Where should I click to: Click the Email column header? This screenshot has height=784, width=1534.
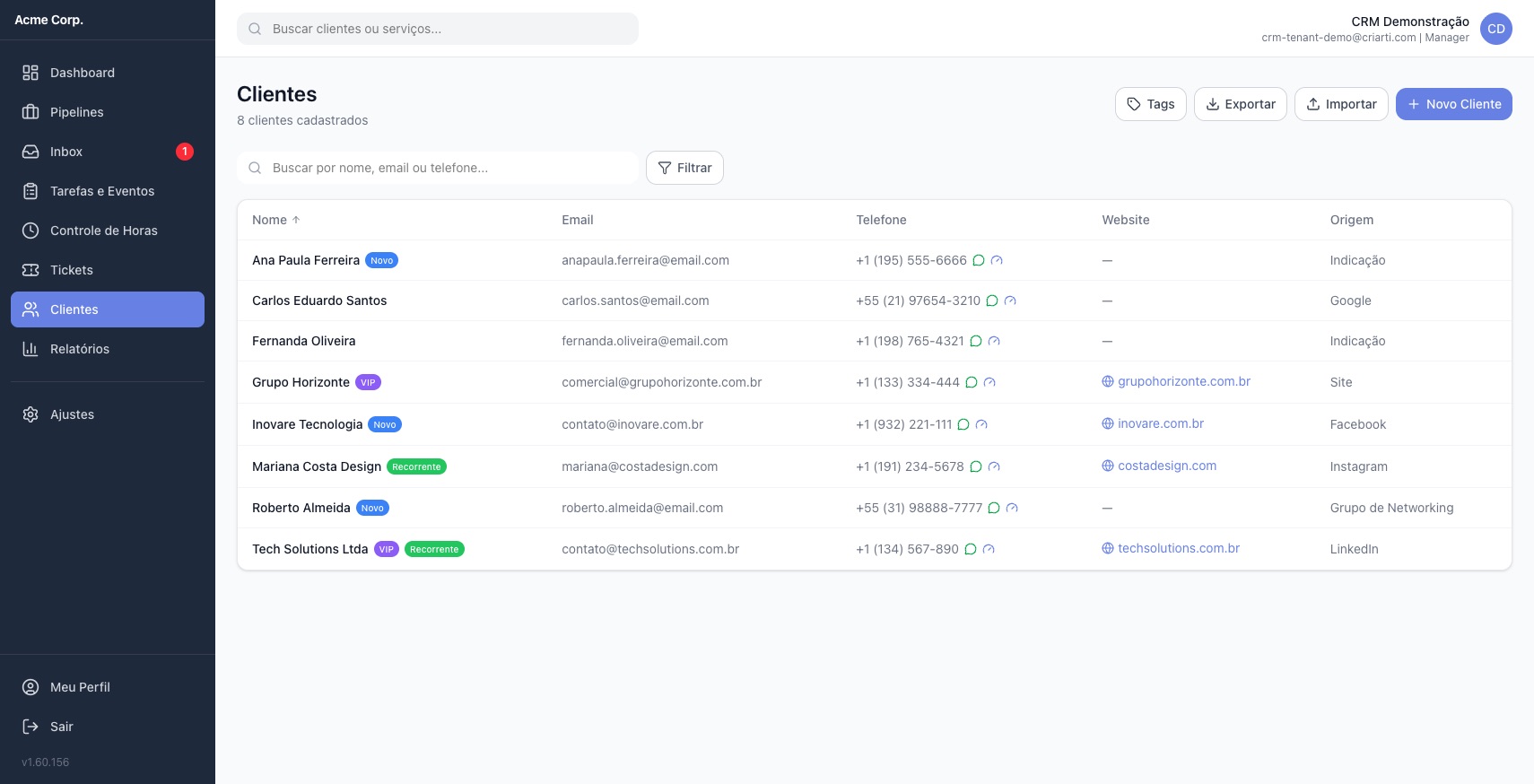click(578, 220)
